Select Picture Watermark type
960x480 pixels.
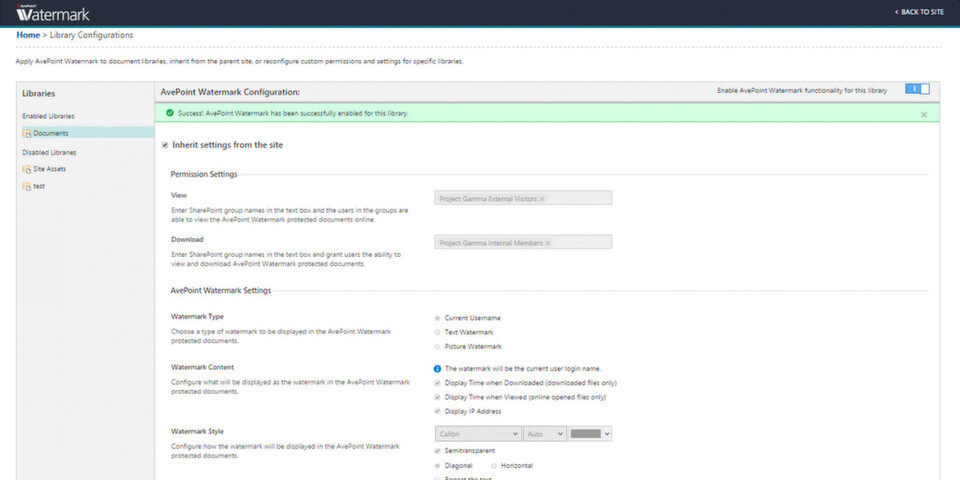tap(437, 347)
